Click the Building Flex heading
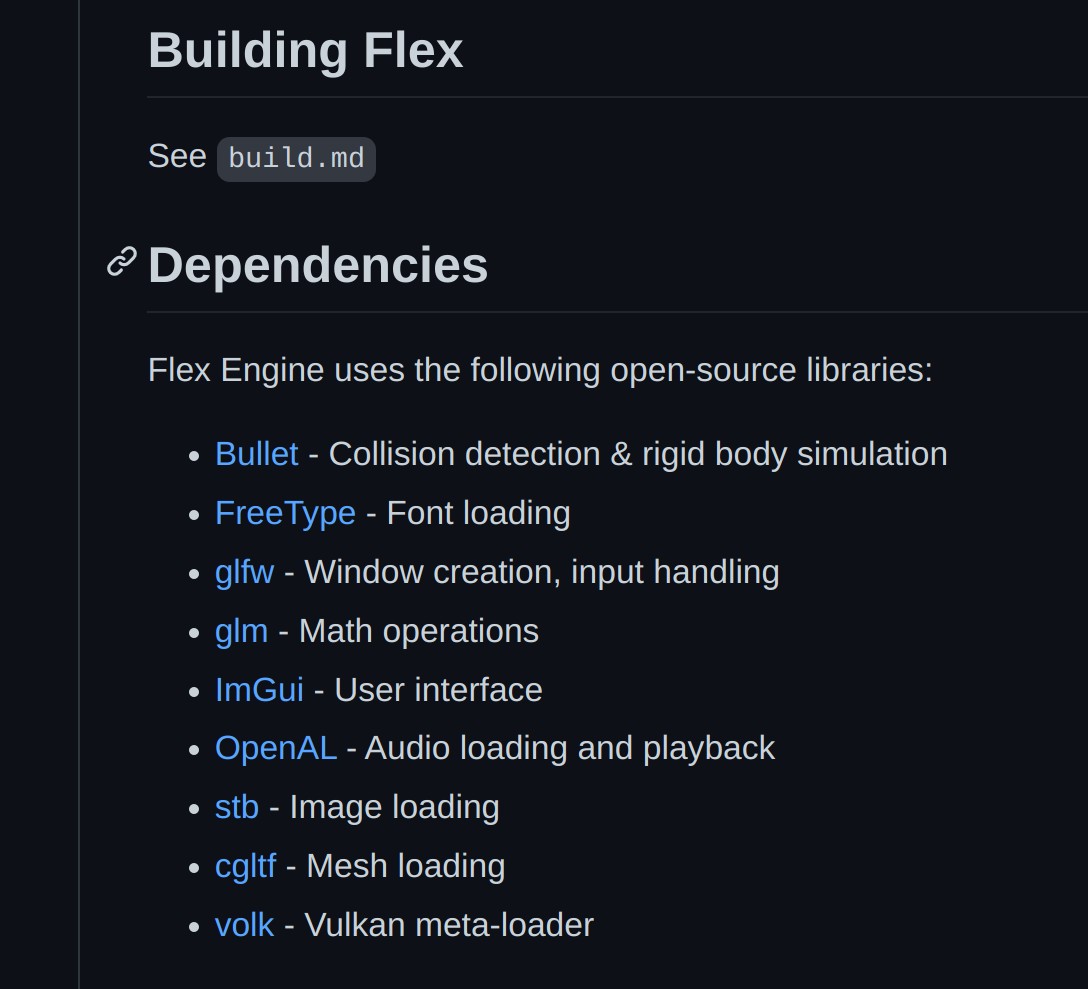The width and height of the screenshot is (1088, 989). (x=305, y=50)
